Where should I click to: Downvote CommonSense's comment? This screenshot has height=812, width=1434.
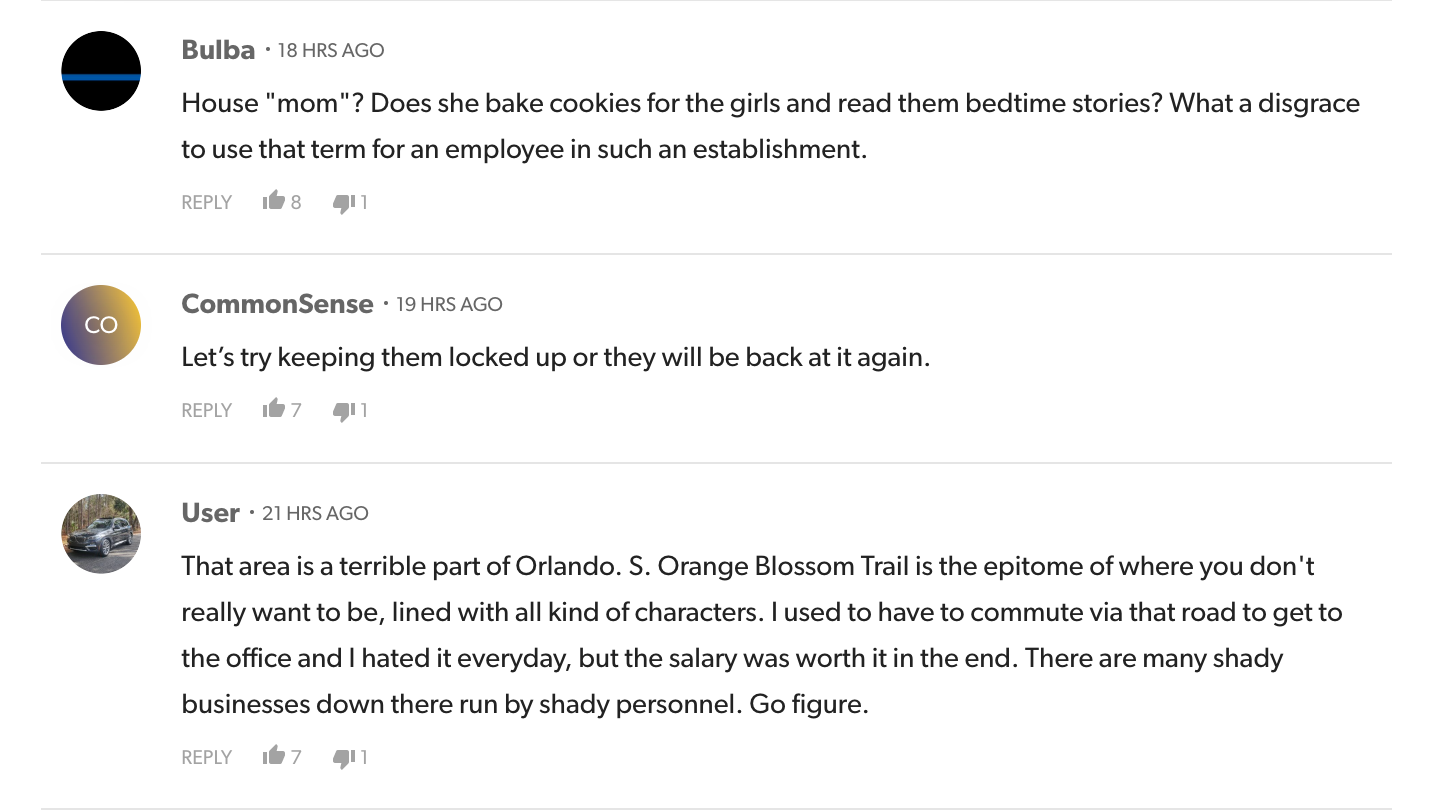point(344,411)
